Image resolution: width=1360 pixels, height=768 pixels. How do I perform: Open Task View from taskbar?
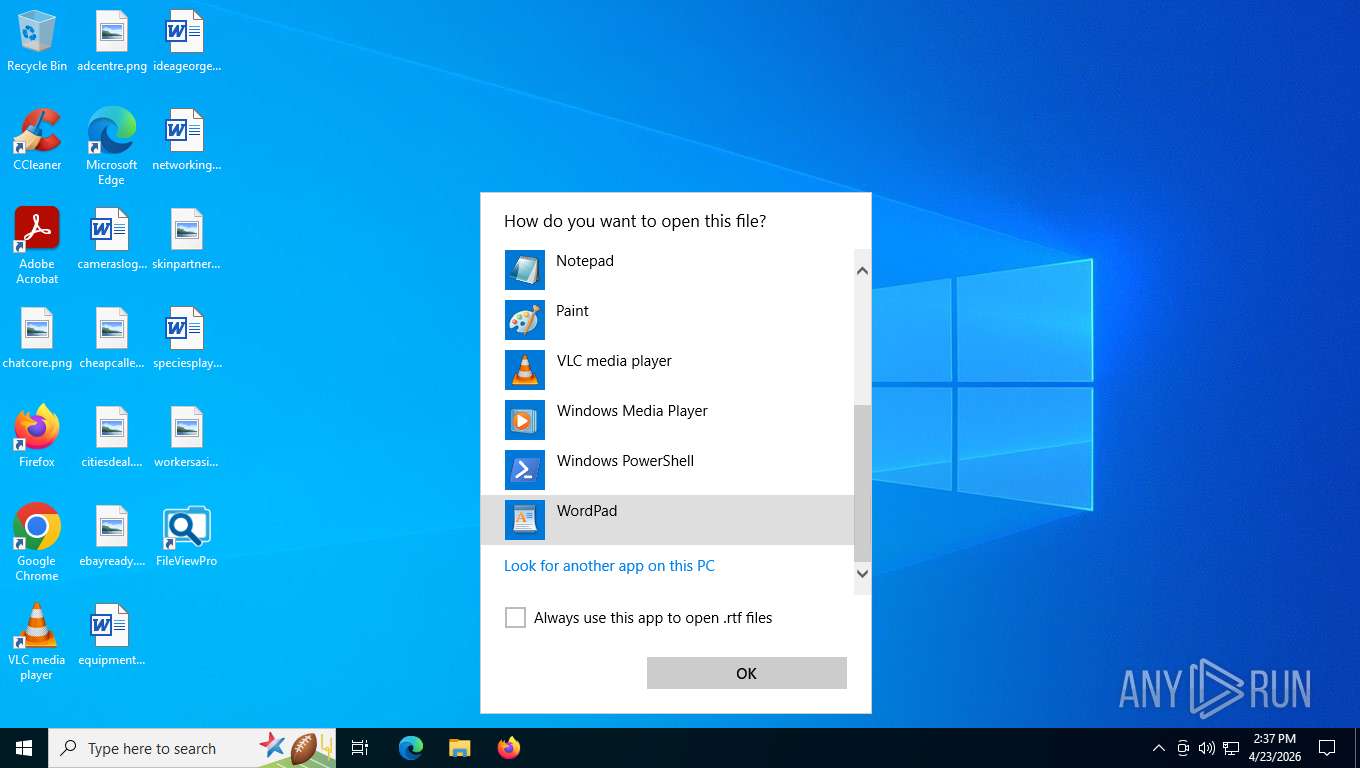tap(360, 748)
